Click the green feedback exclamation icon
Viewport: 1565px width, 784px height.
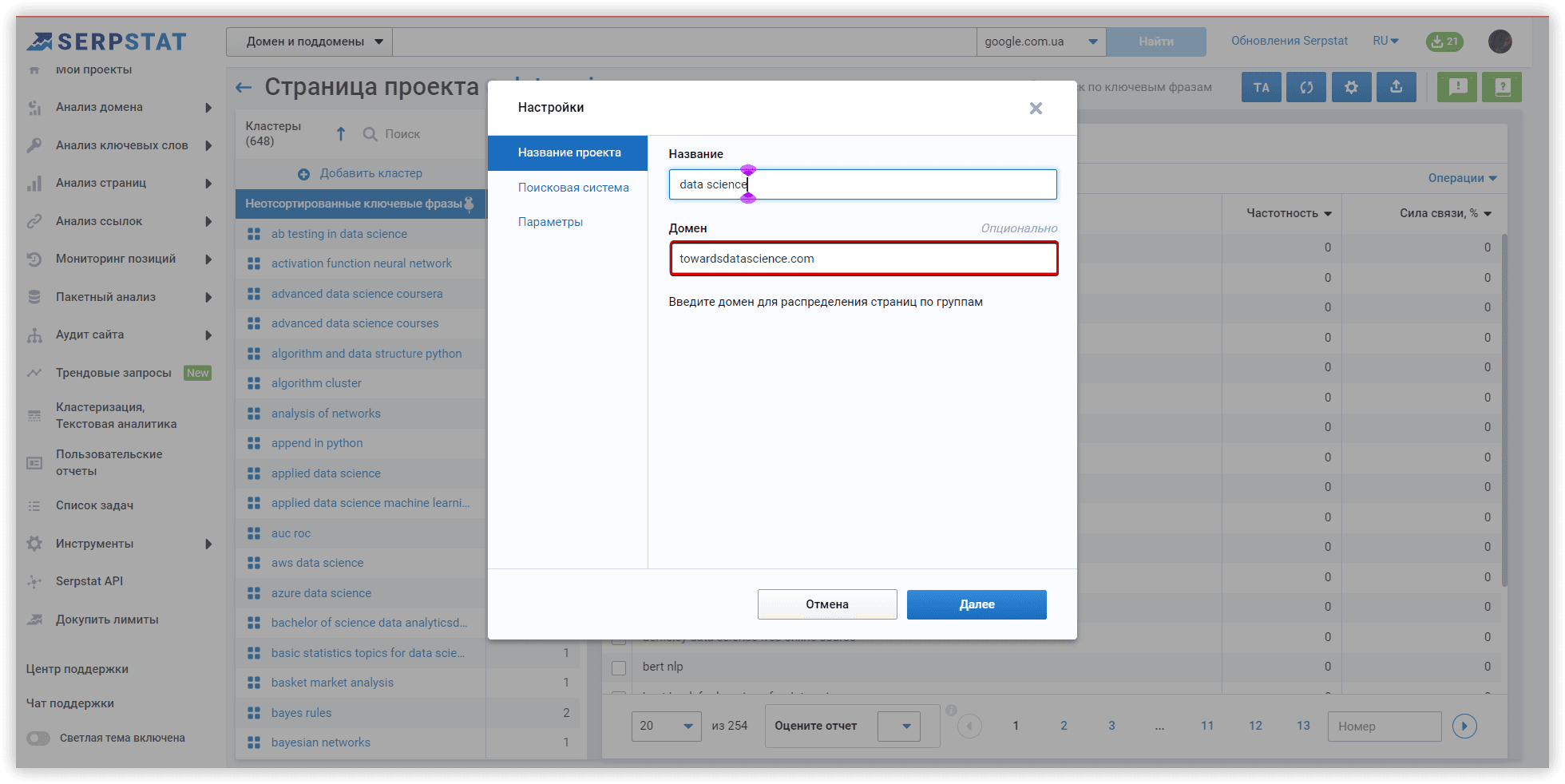pos(1457,87)
